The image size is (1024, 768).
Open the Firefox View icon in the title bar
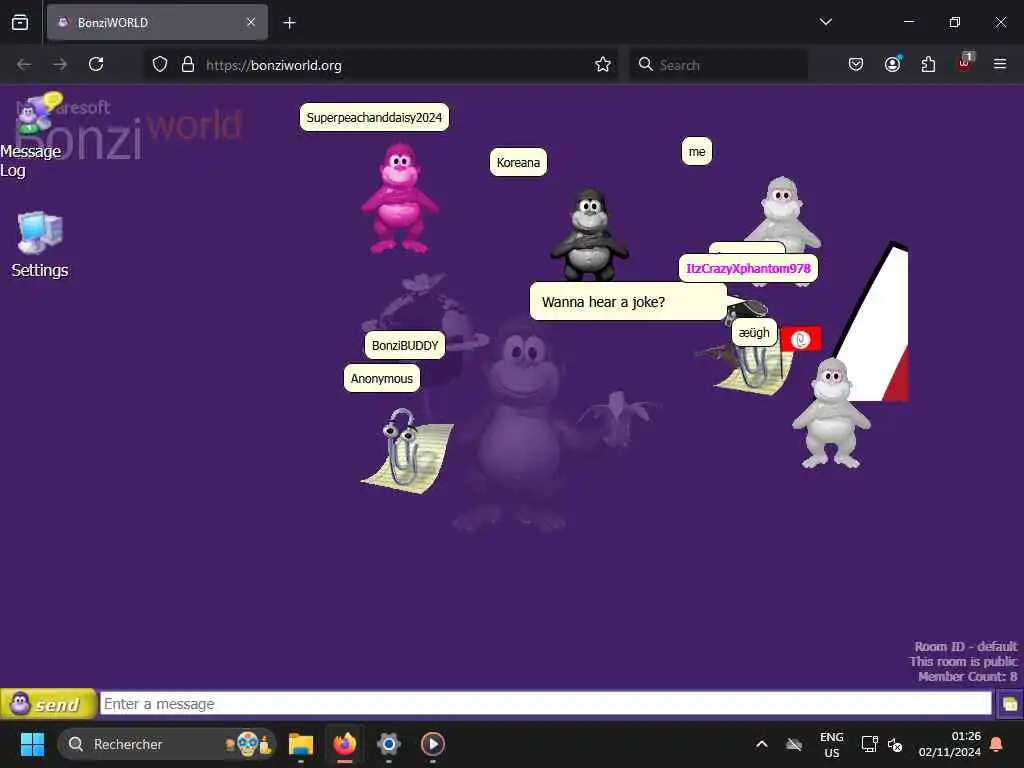click(x=20, y=22)
